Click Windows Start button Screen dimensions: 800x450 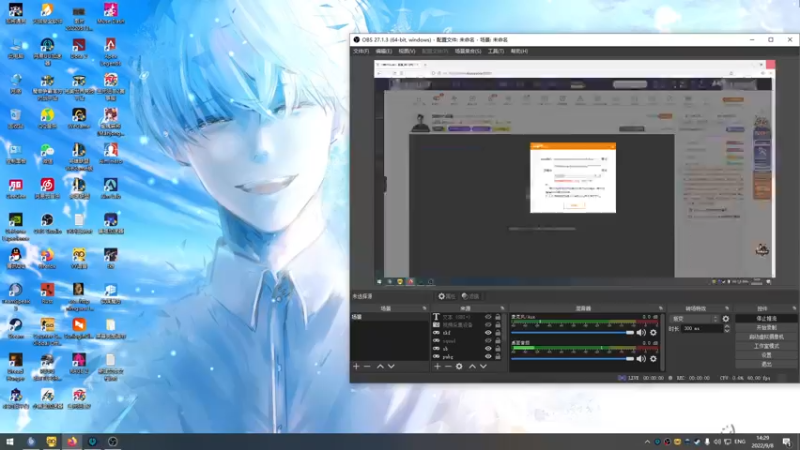coord(10,441)
